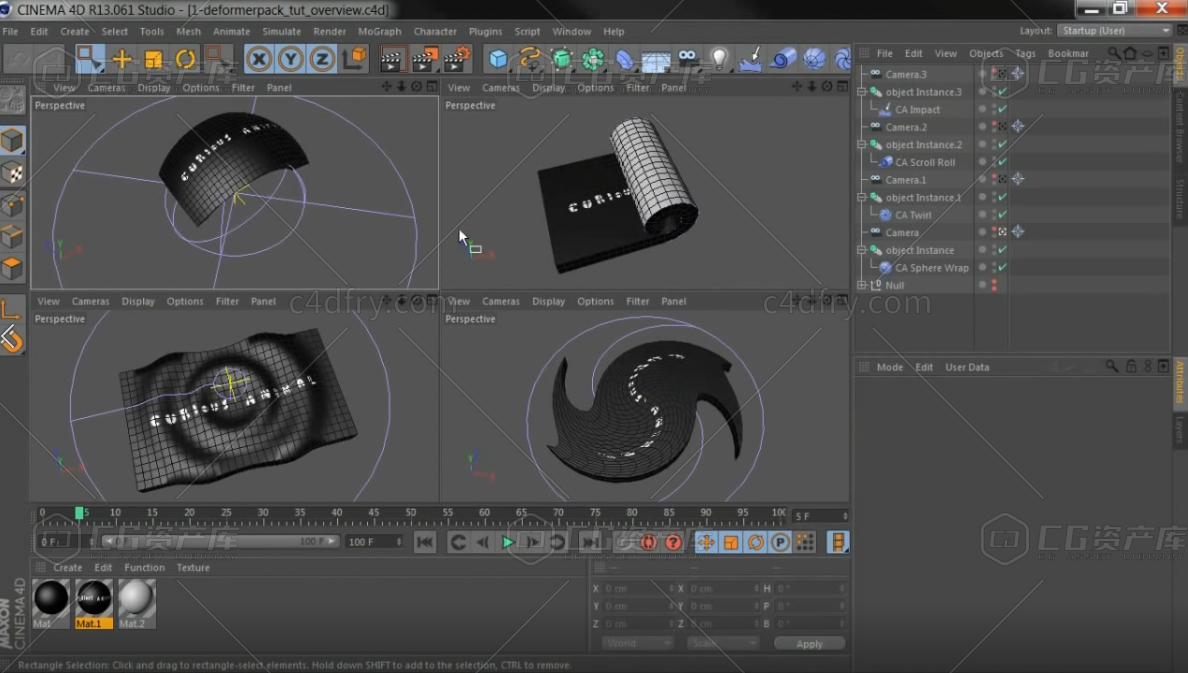Select Camera.2 in object tree

[x=905, y=127]
